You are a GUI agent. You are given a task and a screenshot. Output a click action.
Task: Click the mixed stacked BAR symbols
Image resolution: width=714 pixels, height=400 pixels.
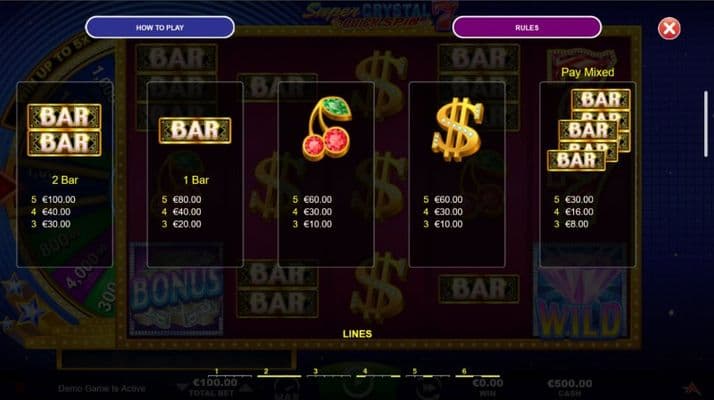pyautogui.click(x=588, y=130)
